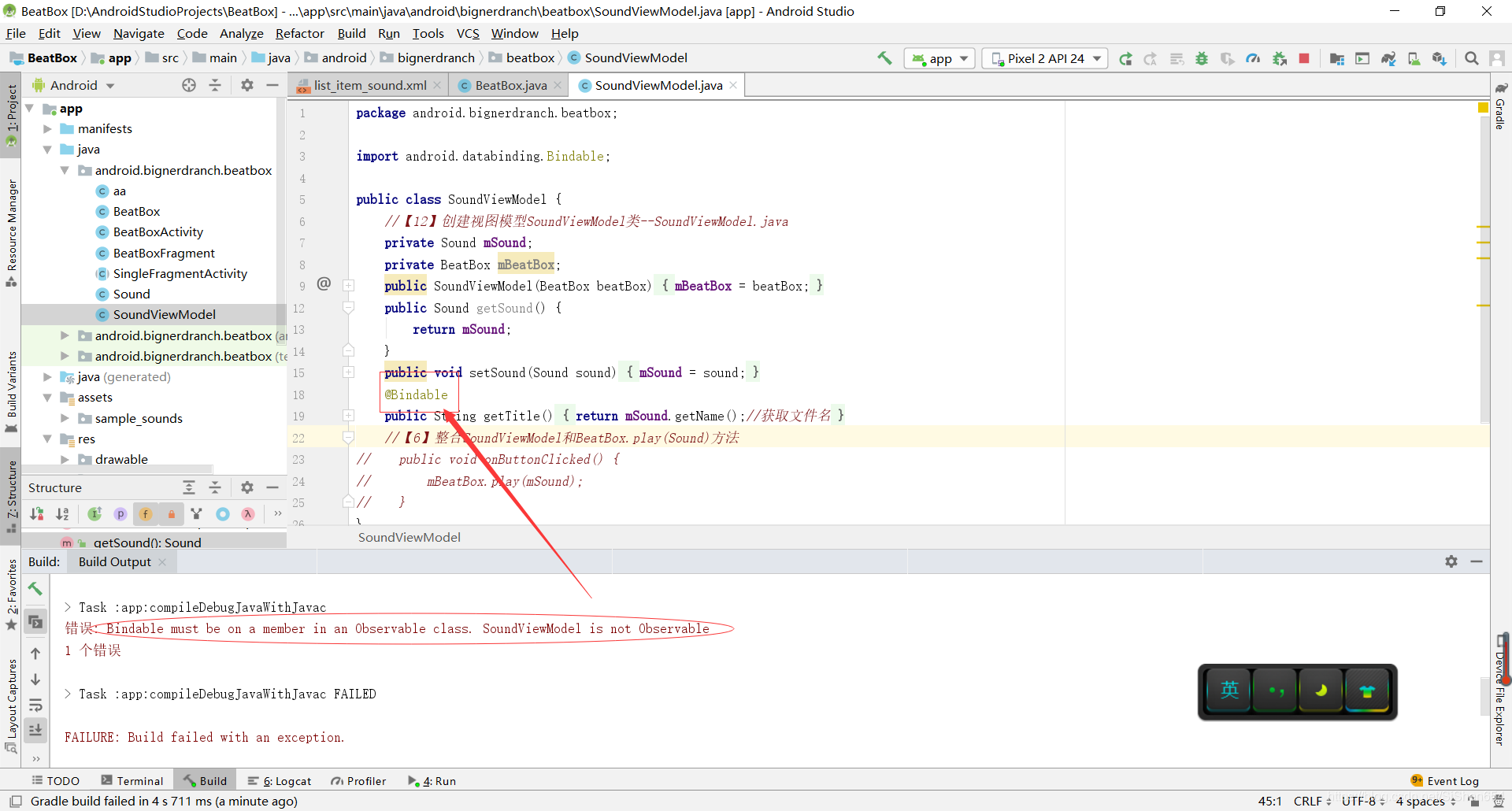Click the Search Everywhere magnifier icon
Screen dimensions: 1512x811
(x=1471, y=58)
